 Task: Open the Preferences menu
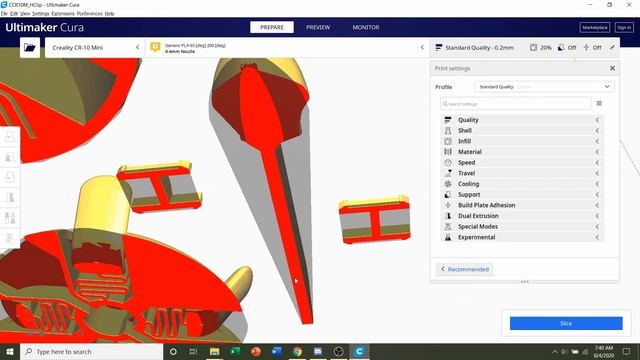89,13
